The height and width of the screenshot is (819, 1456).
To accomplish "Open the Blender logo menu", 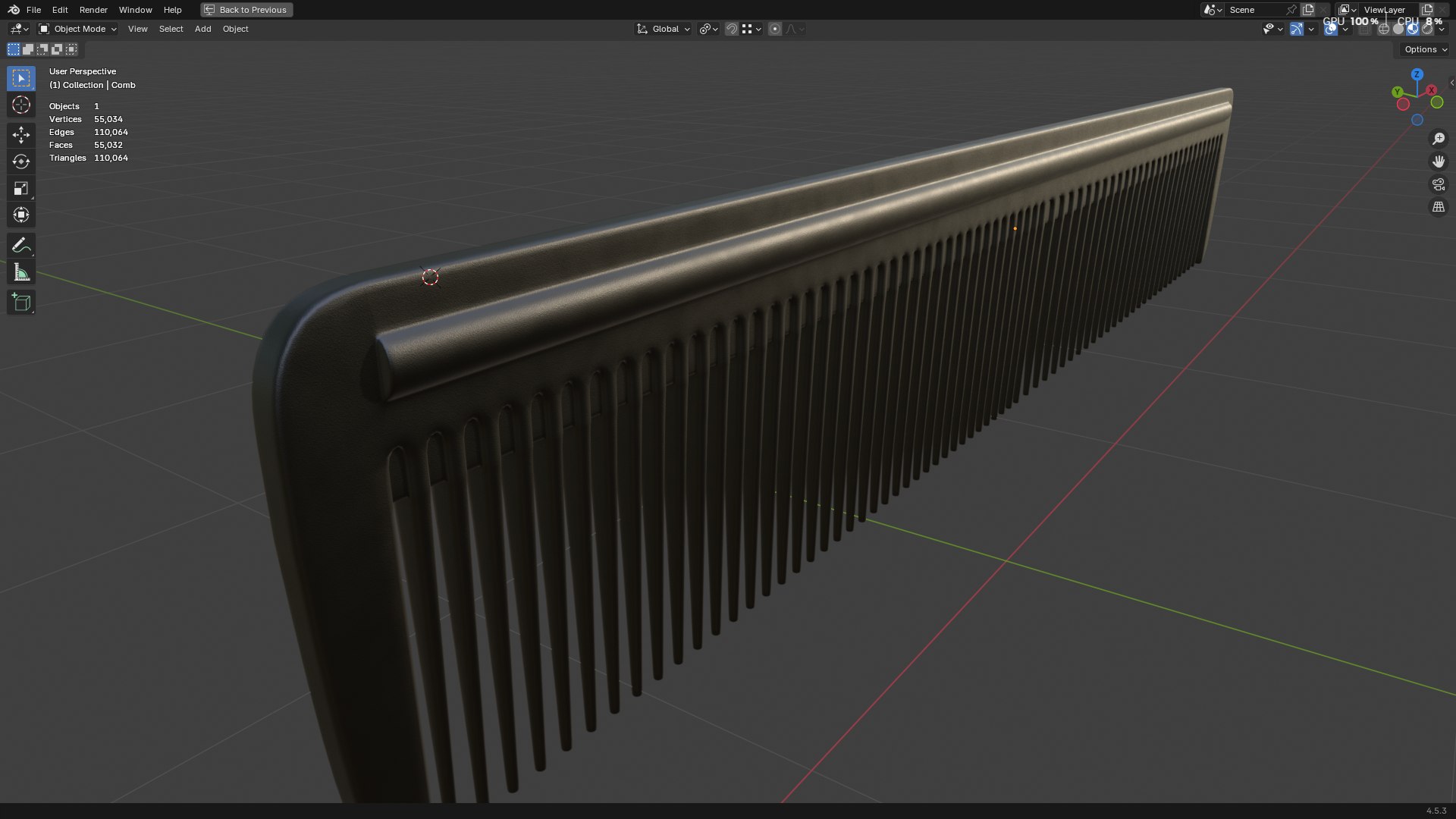I will [x=14, y=10].
